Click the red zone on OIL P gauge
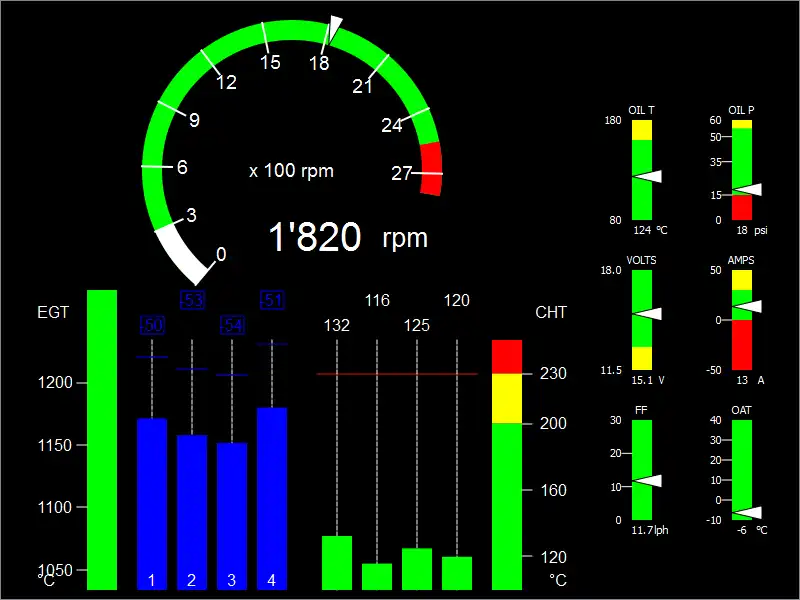Screen dimensions: 800x600 [742, 208]
